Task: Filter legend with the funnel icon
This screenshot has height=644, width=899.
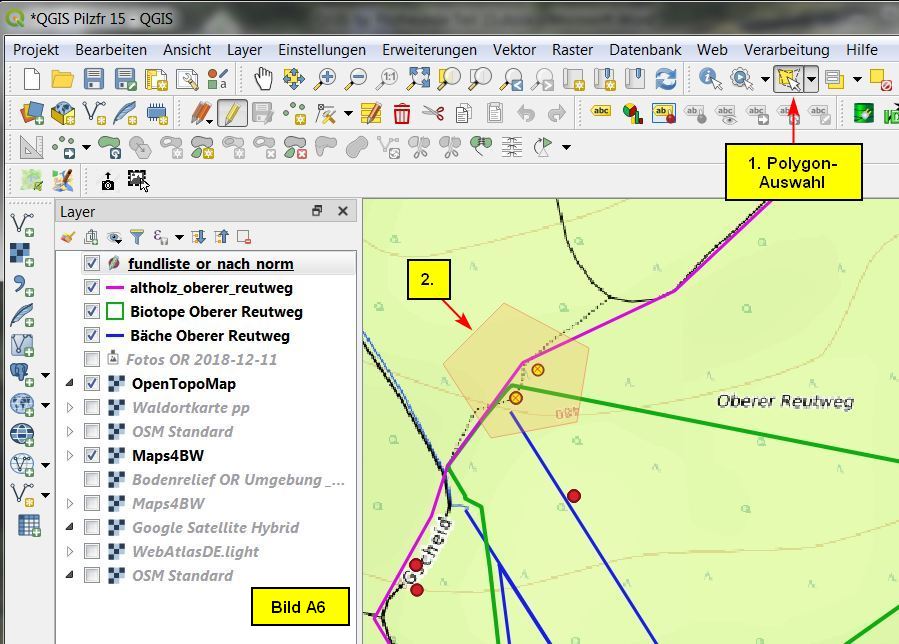Action: pos(137,237)
